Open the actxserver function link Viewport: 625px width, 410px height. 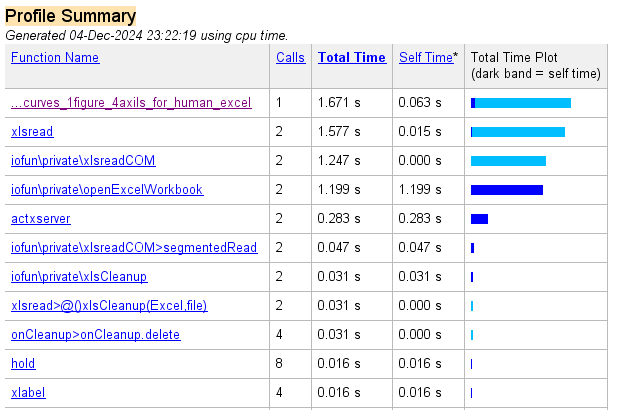(41, 219)
